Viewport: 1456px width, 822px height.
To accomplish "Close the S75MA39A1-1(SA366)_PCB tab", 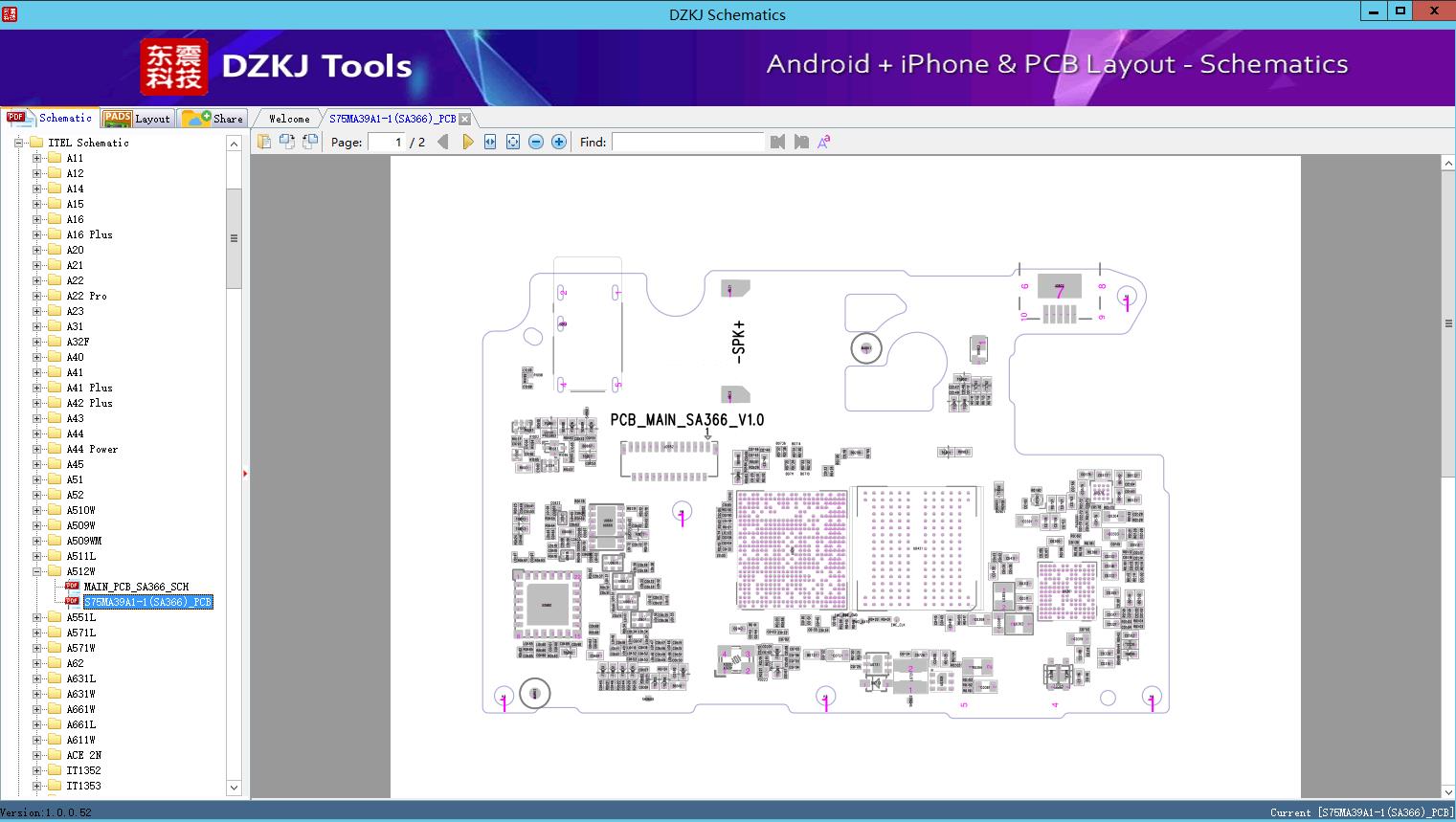I will pos(465,119).
